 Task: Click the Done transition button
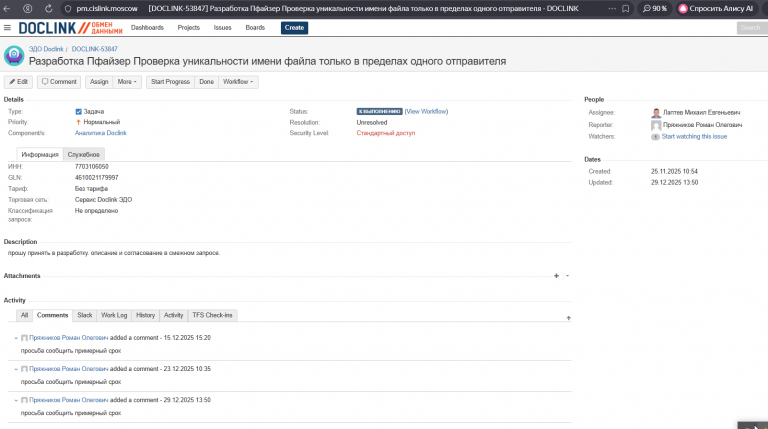(x=206, y=82)
